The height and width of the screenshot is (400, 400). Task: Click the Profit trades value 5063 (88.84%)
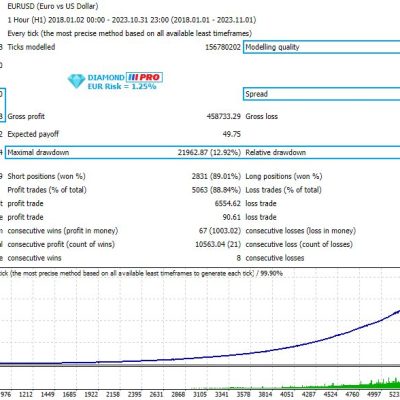click(x=216, y=190)
